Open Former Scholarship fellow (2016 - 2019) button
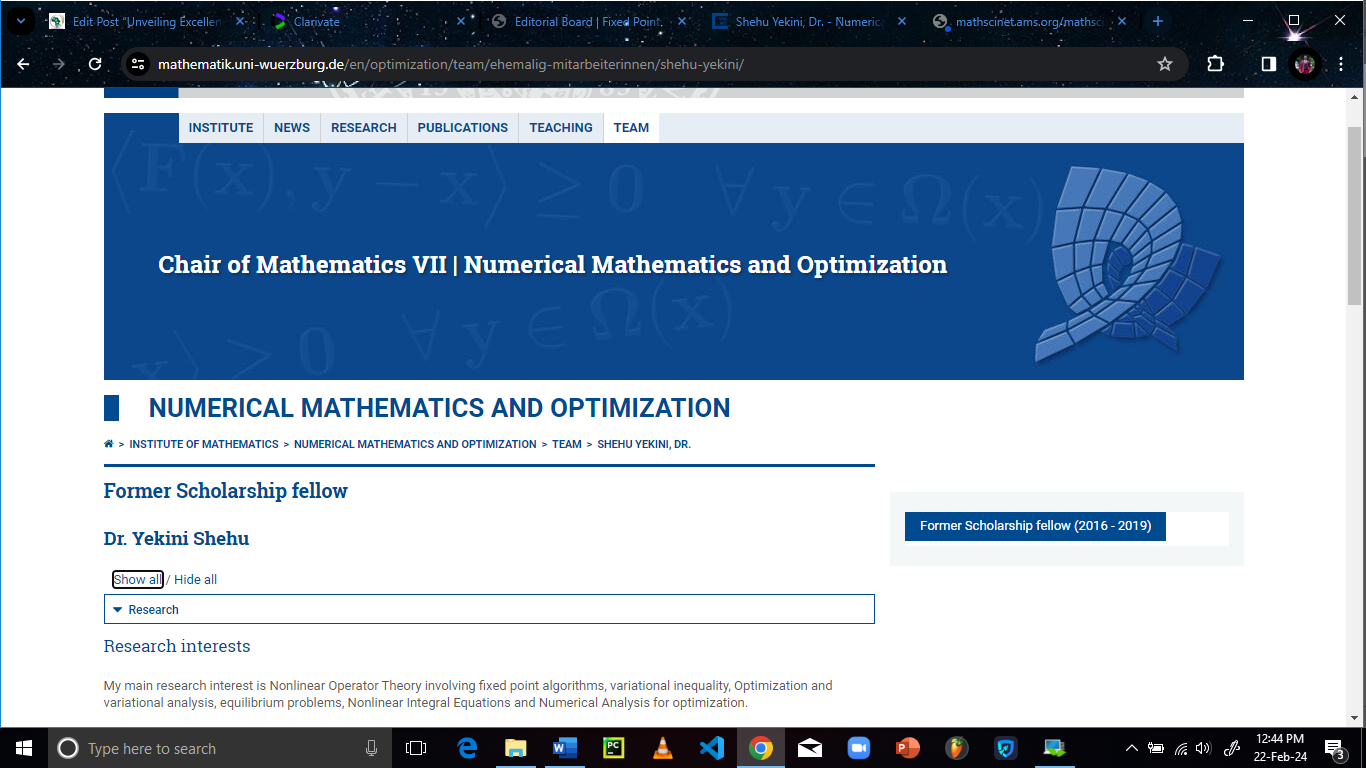This screenshot has width=1366, height=768. pos(1035,526)
